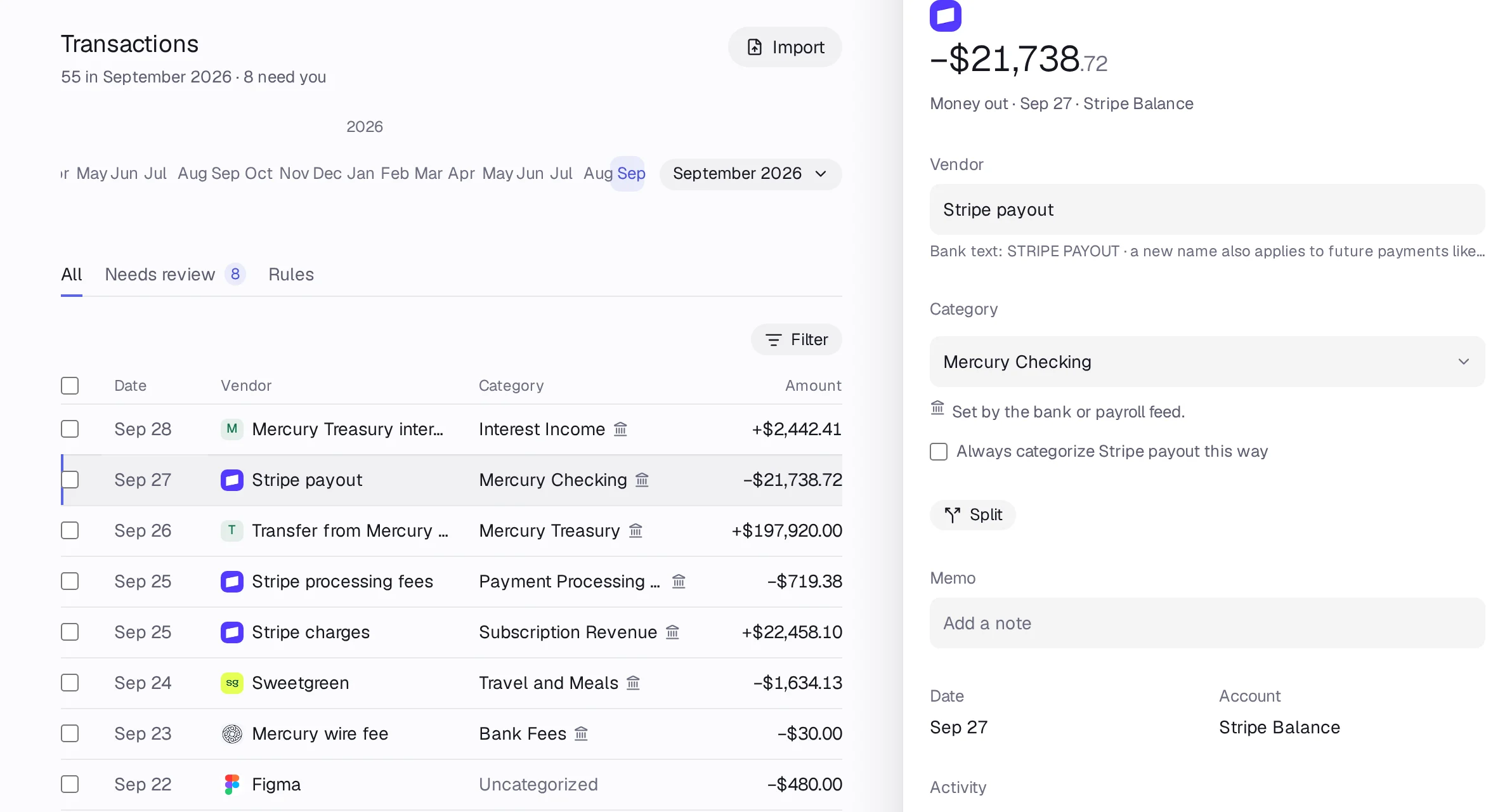
Task: Click the Mercury wire fee vendor icon
Action: [x=231, y=733]
